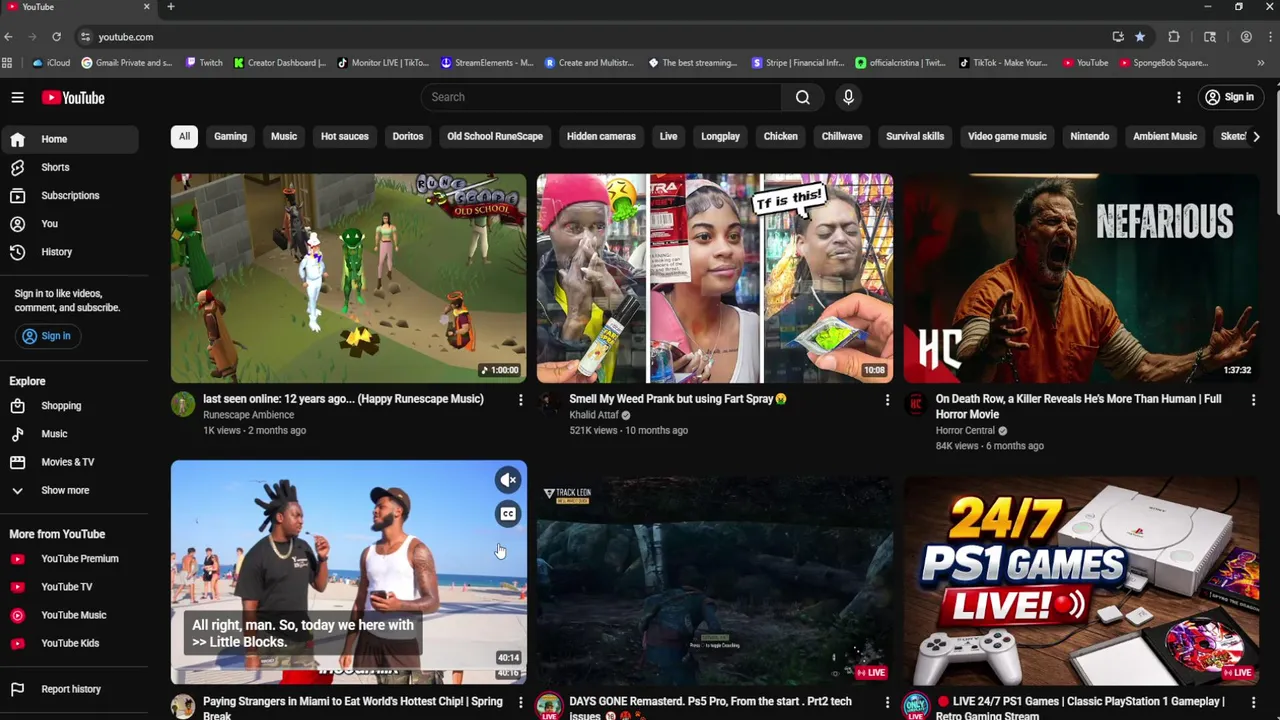The height and width of the screenshot is (720, 1280).
Task: Select the Doritos filter chip
Action: pyautogui.click(x=408, y=136)
